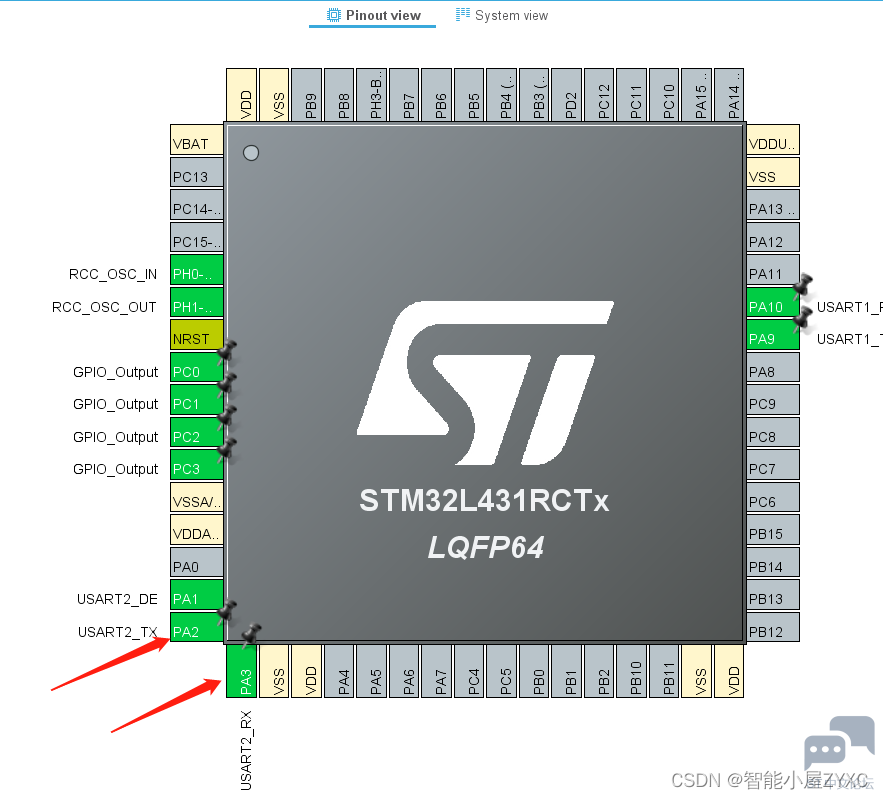Select the PC3 GPIO_Output pin
Image resolution: width=883 pixels, height=799 pixels.
point(197,464)
